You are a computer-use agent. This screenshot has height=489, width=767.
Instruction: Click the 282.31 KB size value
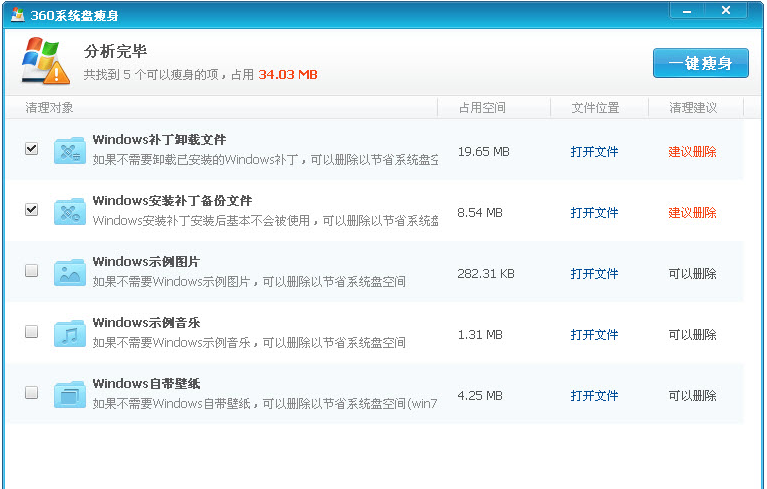pos(486,273)
